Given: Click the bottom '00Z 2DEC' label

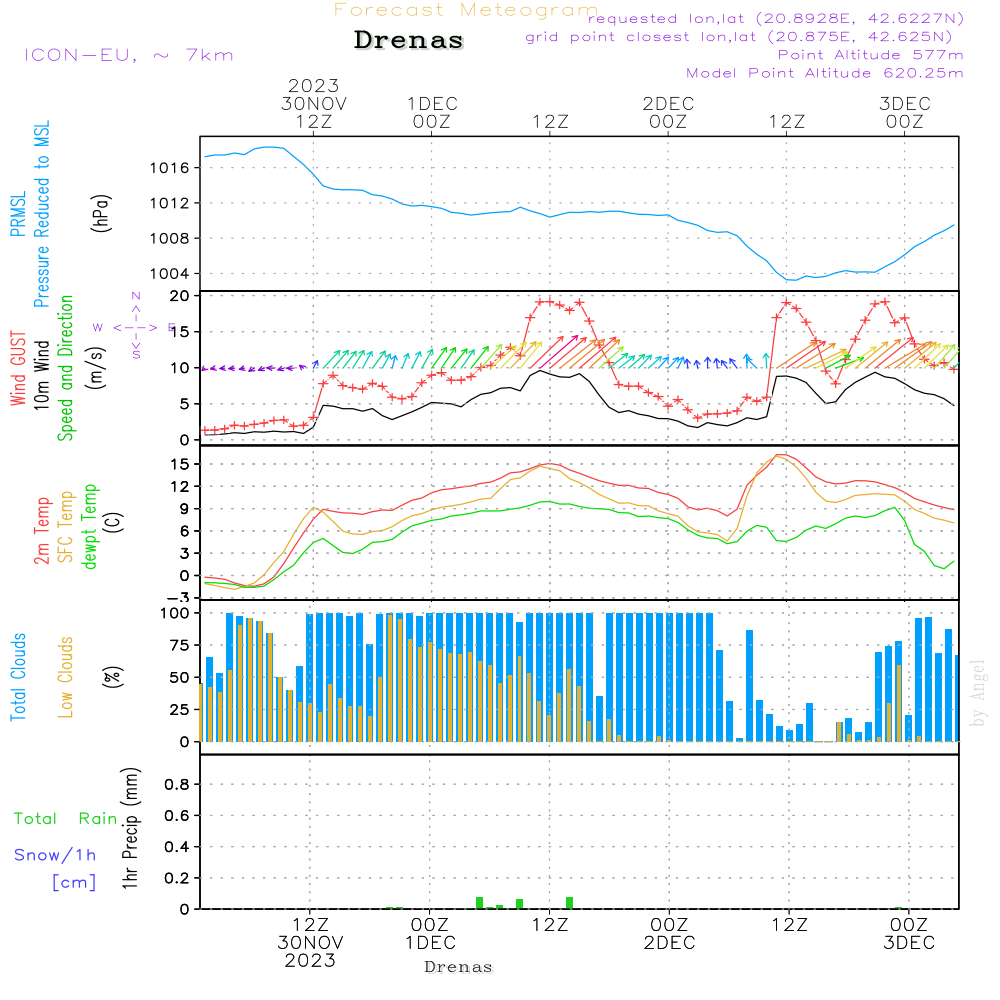Looking at the screenshot, I should pos(669,934).
